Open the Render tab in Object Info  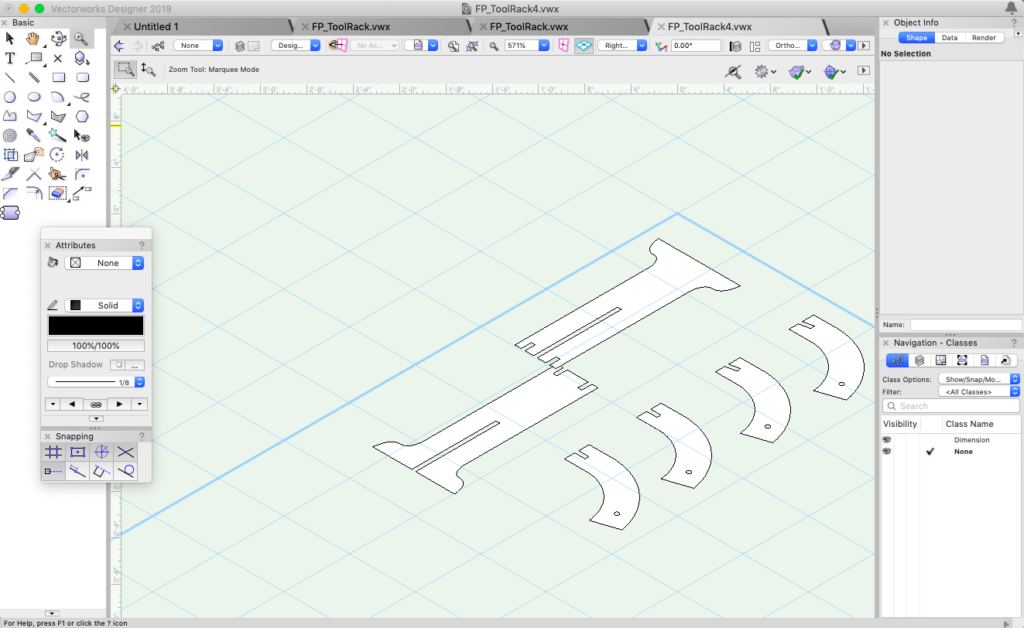coord(984,38)
